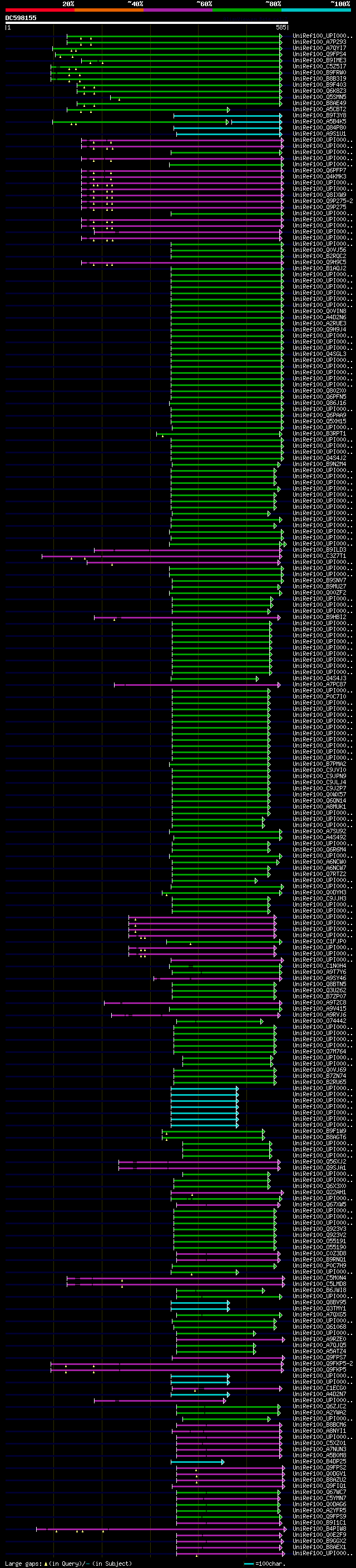Open hit UniRef100_Q8BV95
The height and width of the screenshot is (1568, 356).
[319, 1303]
